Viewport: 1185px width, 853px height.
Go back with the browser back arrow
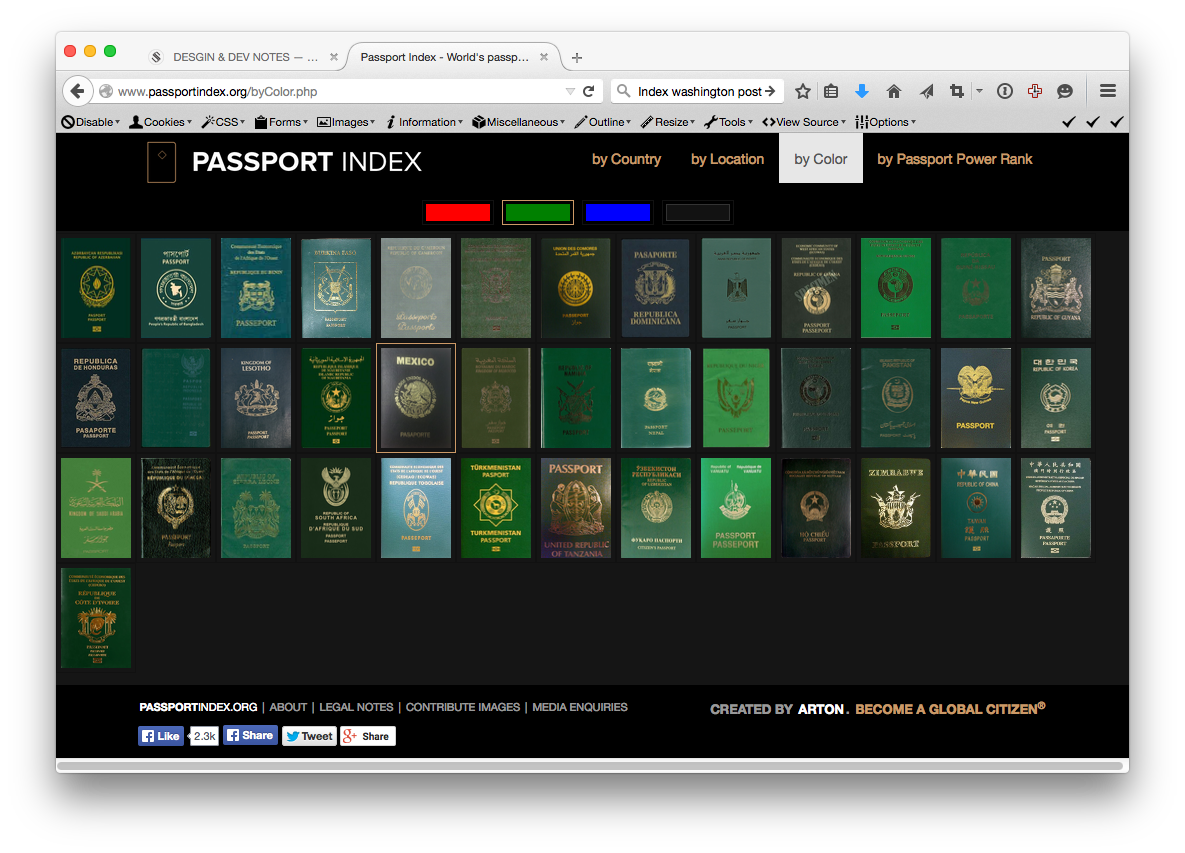pyautogui.click(x=77, y=91)
